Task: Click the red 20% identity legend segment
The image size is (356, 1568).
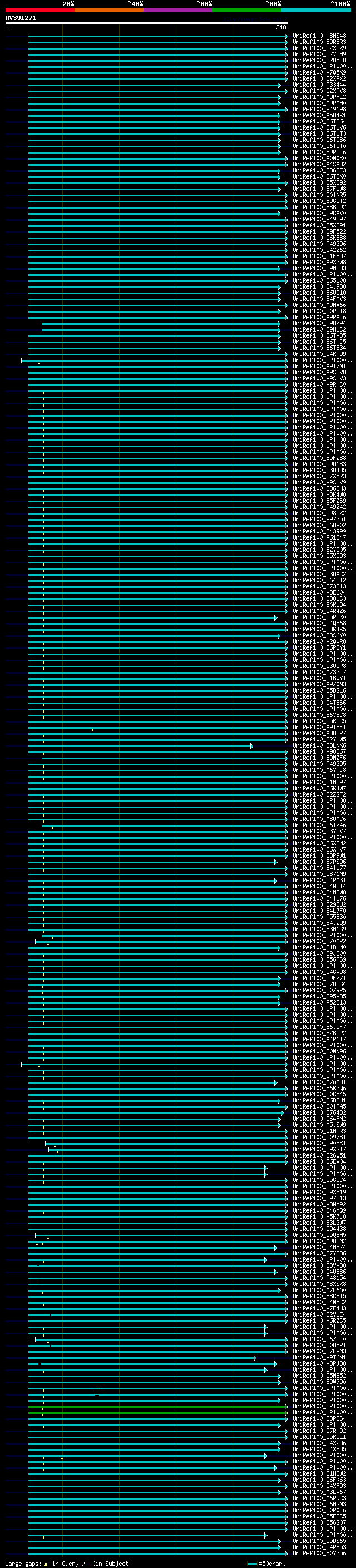Action: pyautogui.click(x=40, y=10)
